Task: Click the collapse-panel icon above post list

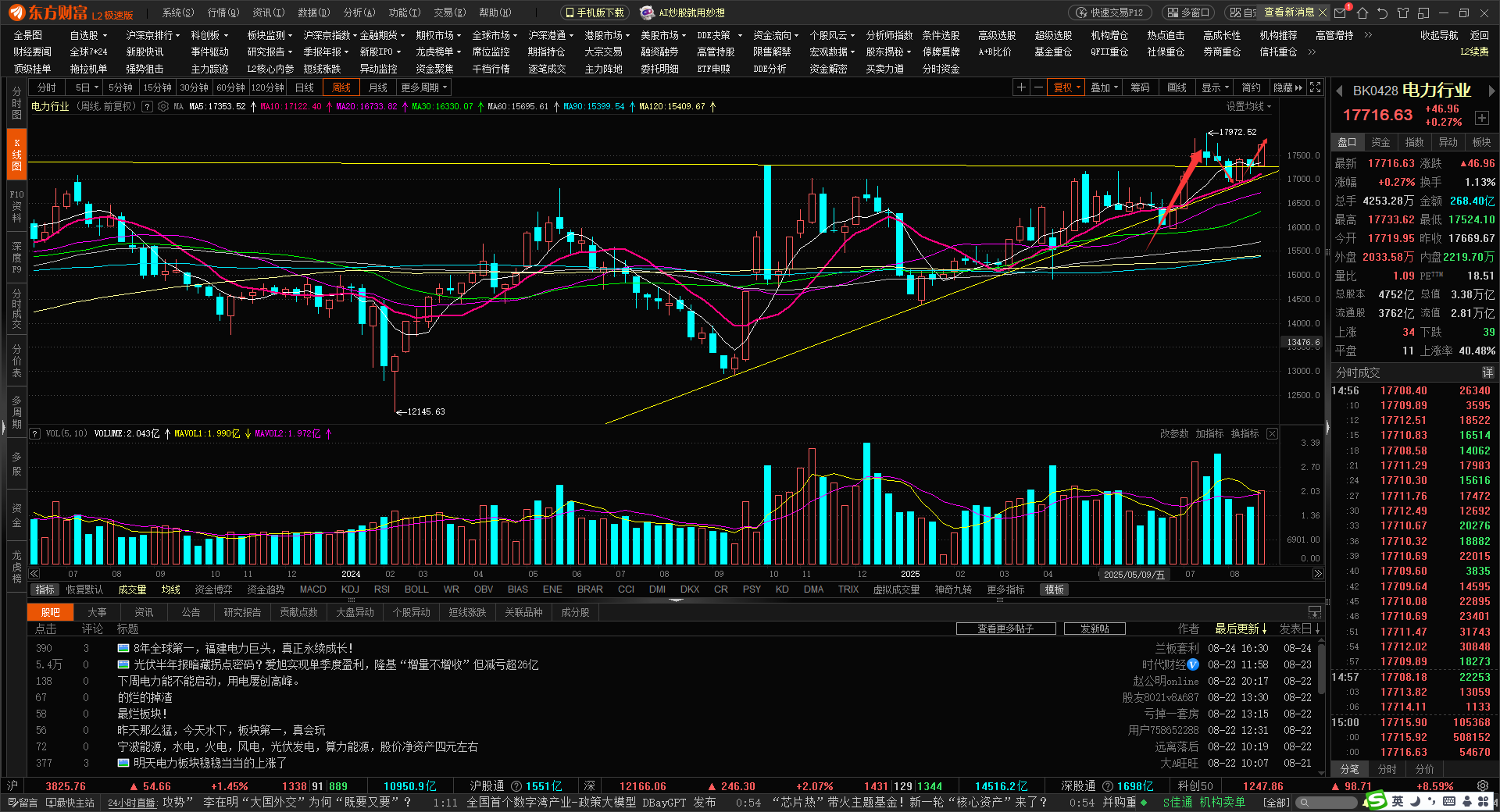Action: 1315,612
